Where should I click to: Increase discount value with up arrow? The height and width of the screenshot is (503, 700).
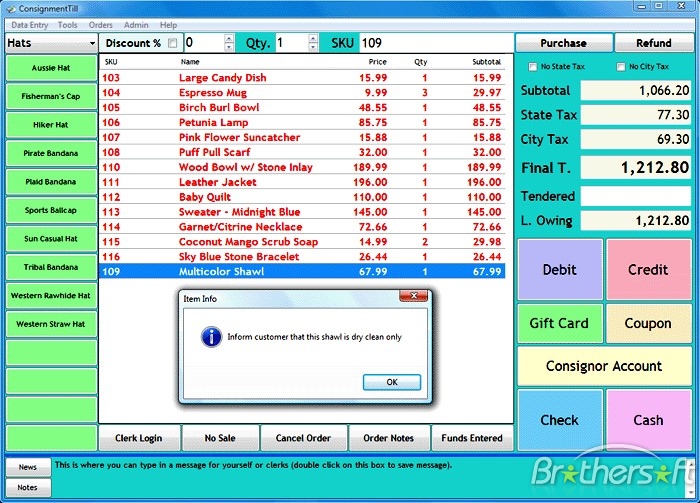(229, 38)
